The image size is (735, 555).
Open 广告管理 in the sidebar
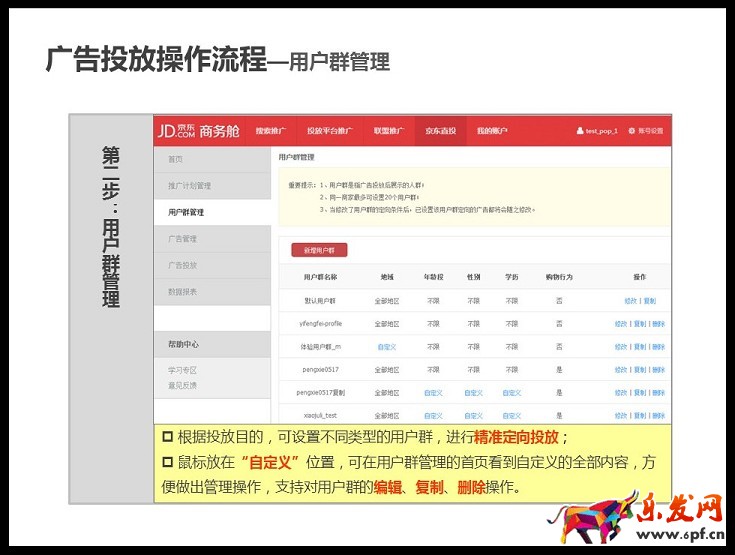(x=182, y=239)
